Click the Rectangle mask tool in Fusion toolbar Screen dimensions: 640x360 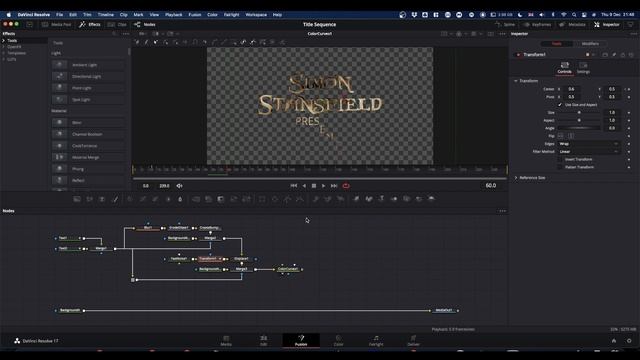(262, 199)
